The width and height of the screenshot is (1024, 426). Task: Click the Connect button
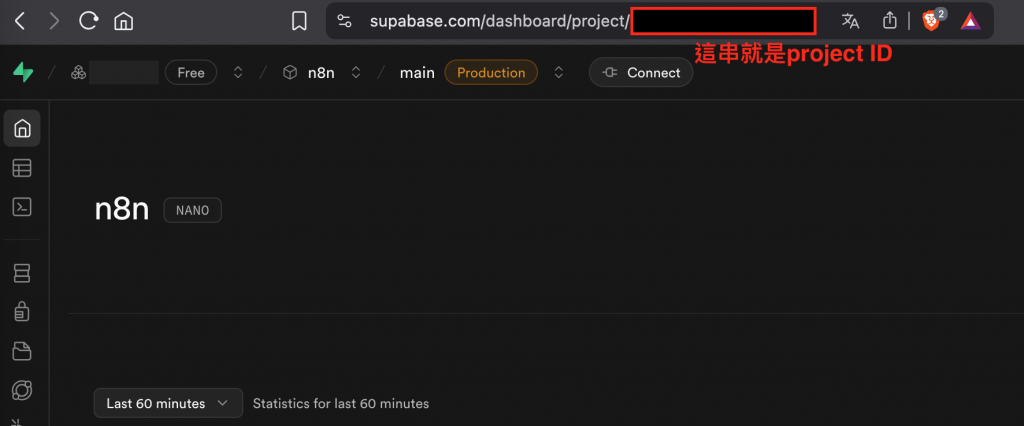[x=641, y=73]
